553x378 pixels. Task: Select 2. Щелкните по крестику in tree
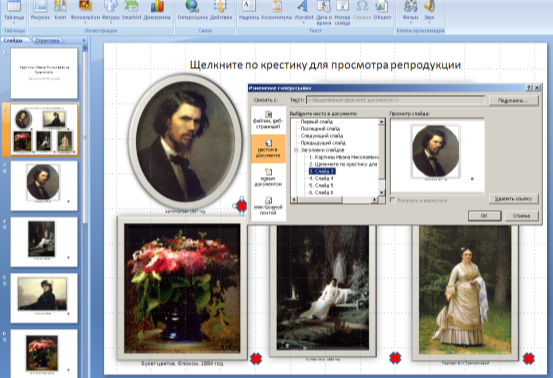coord(343,164)
